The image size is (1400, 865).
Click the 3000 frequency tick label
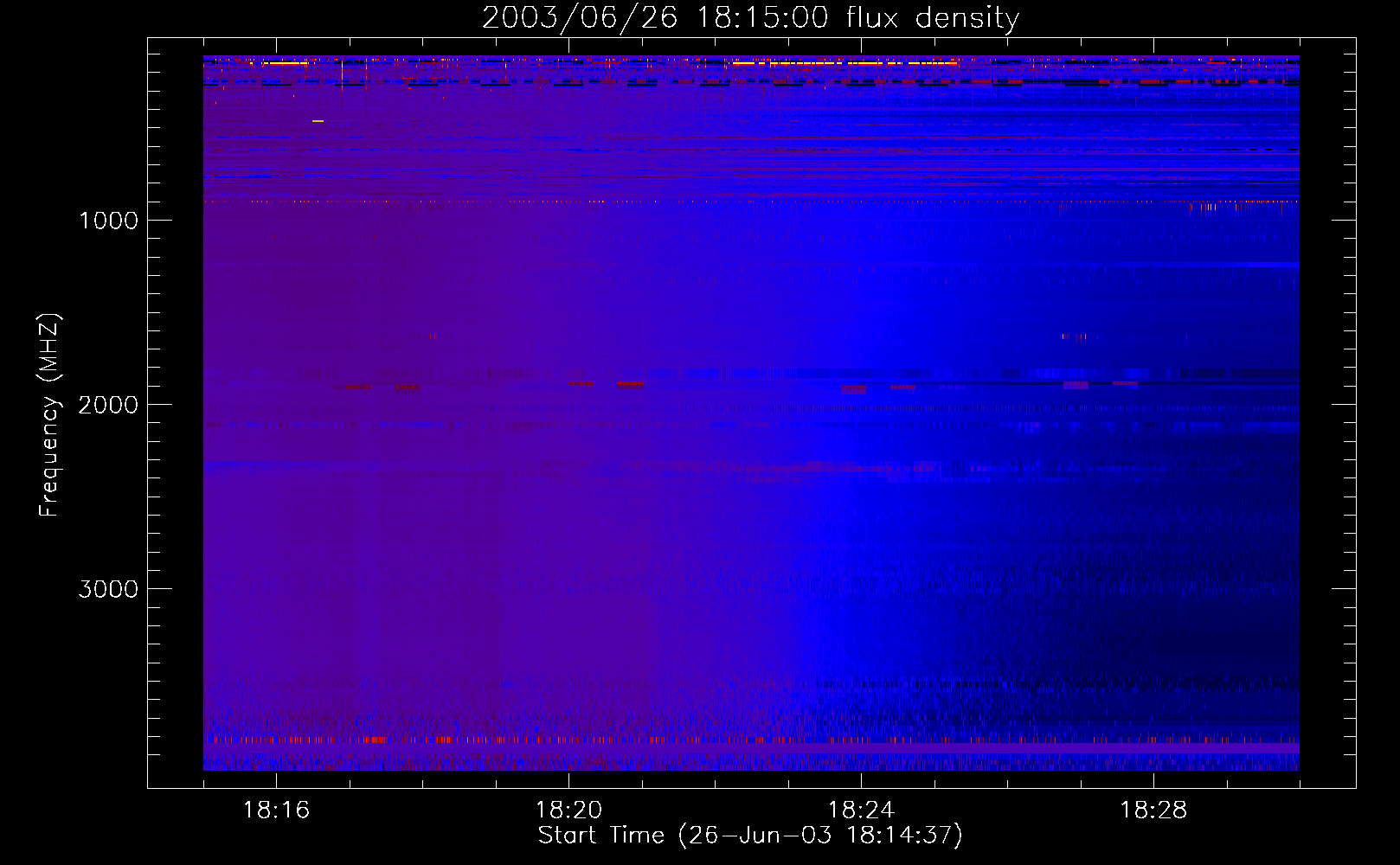109,589
